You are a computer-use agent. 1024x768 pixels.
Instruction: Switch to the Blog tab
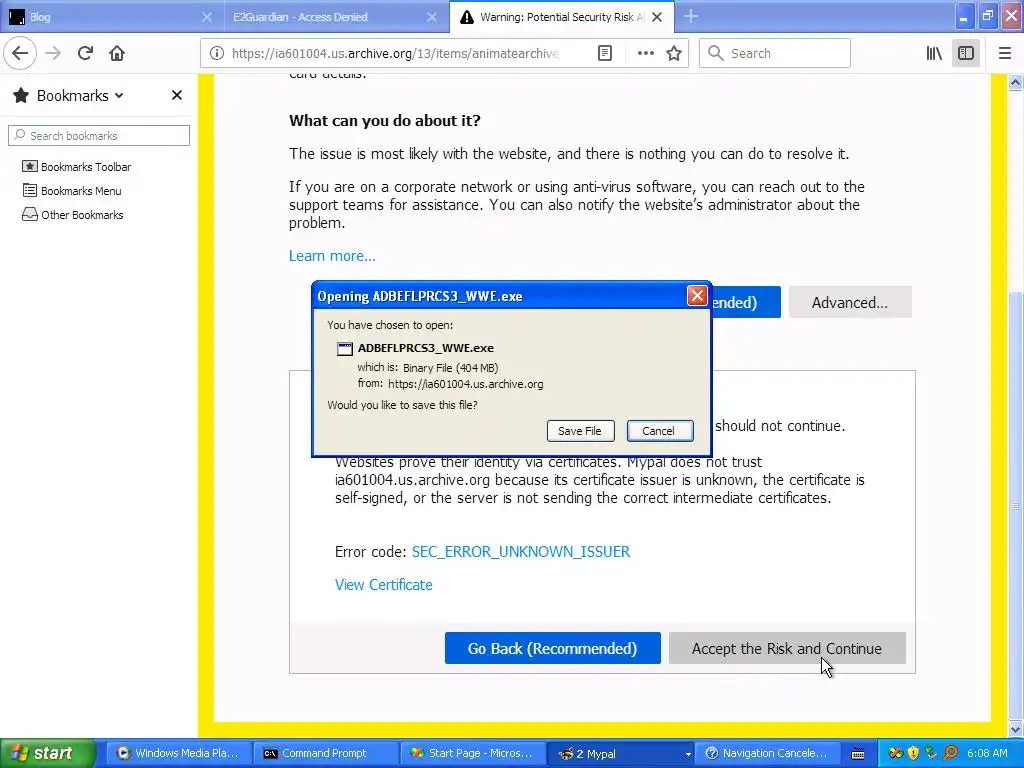(x=112, y=17)
